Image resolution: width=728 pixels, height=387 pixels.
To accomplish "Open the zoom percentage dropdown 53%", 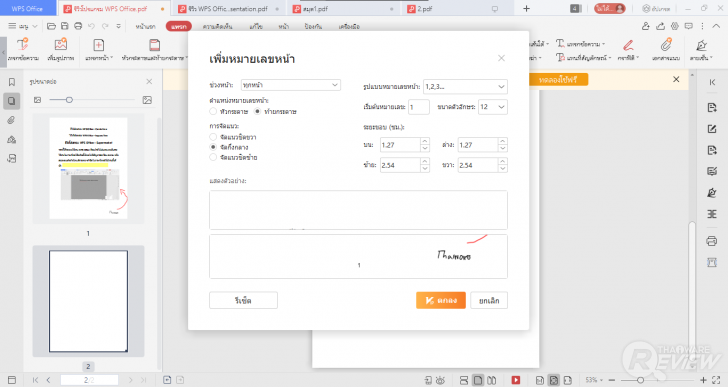I will (x=594, y=380).
